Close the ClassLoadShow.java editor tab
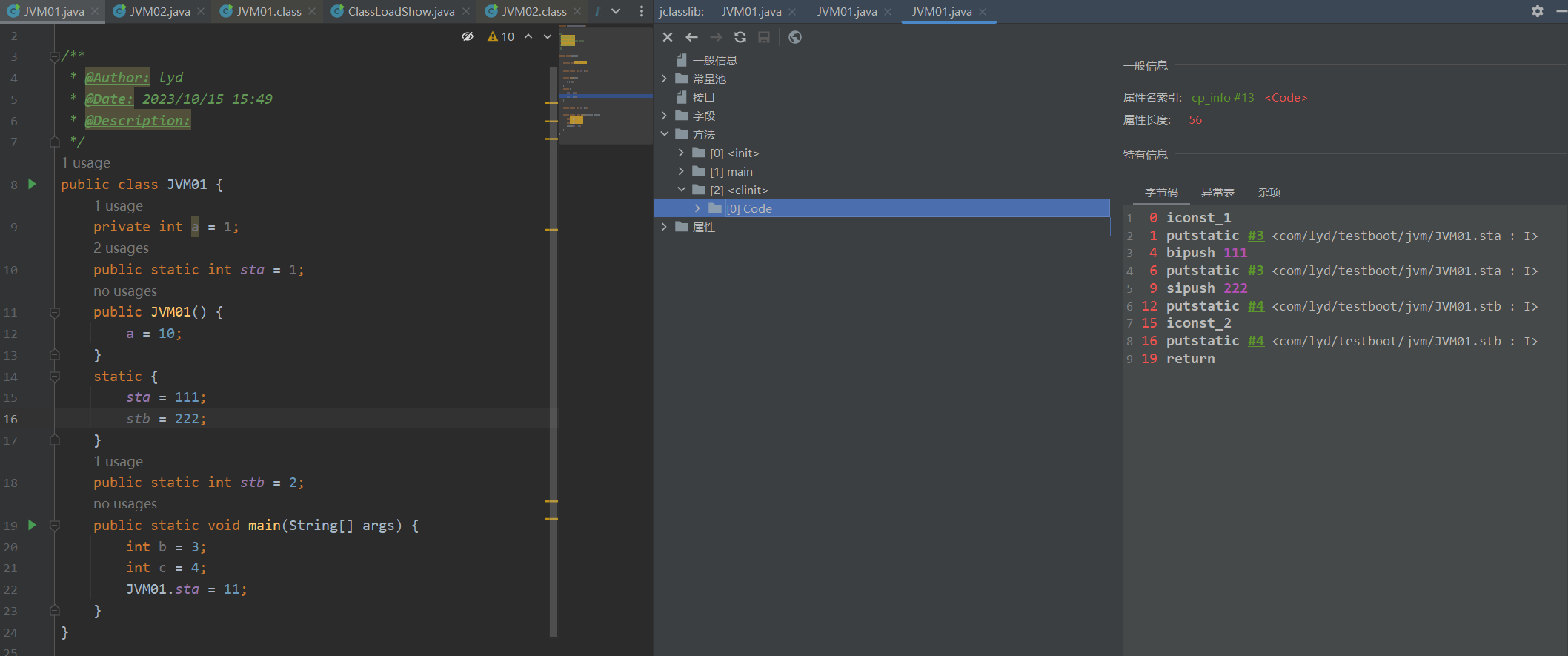The width and height of the screenshot is (1568, 656). (x=466, y=11)
